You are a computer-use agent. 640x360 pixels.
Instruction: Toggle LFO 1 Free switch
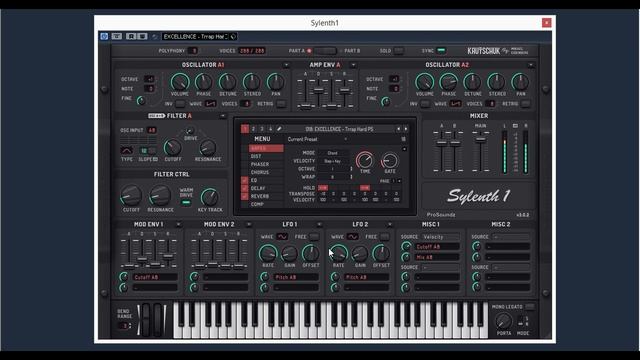pos(314,237)
